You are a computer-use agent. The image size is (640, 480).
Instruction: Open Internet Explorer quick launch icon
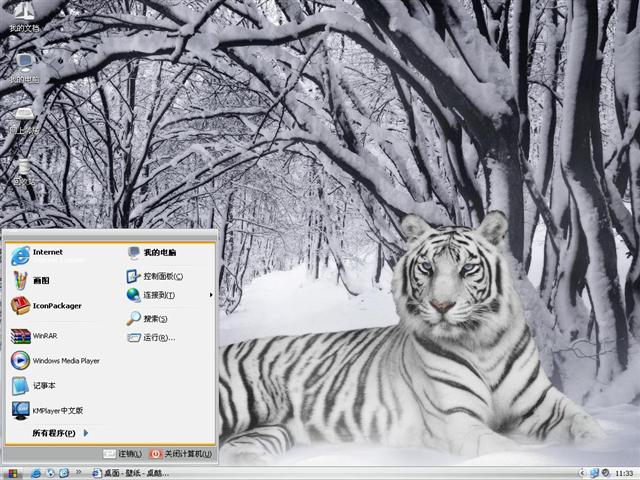[36, 473]
